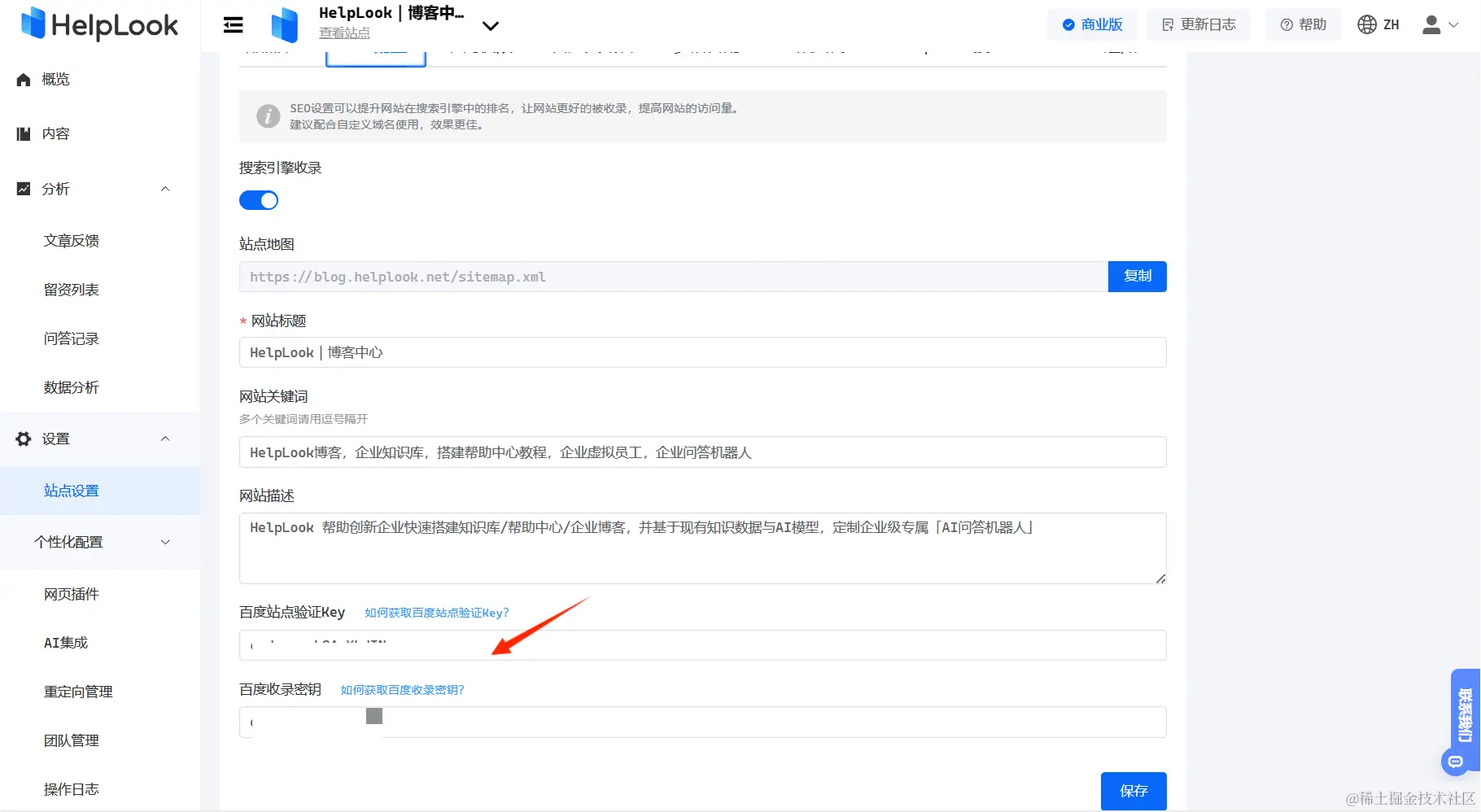Click the 商业版 badge button
The image size is (1481, 812).
point(1092,25)
